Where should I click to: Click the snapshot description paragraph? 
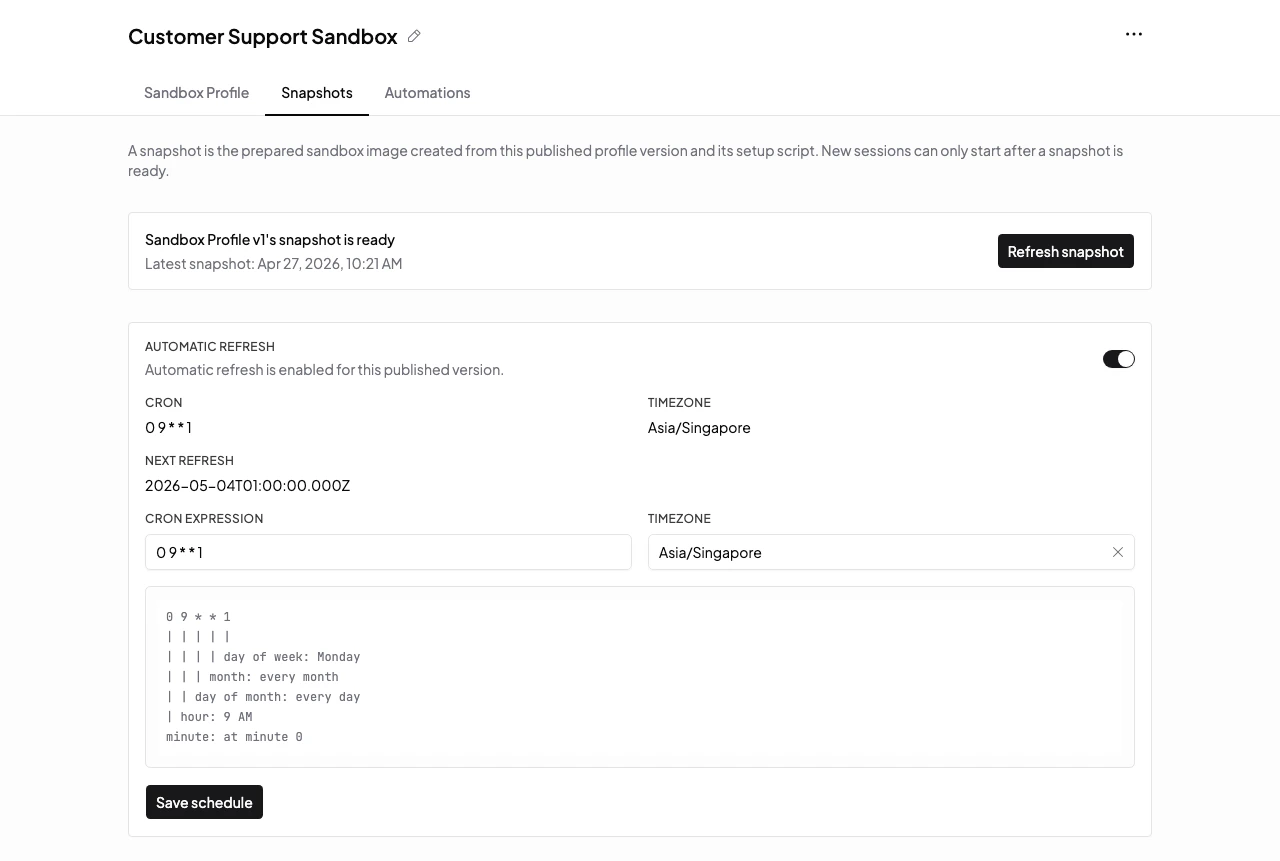(625, 161)
